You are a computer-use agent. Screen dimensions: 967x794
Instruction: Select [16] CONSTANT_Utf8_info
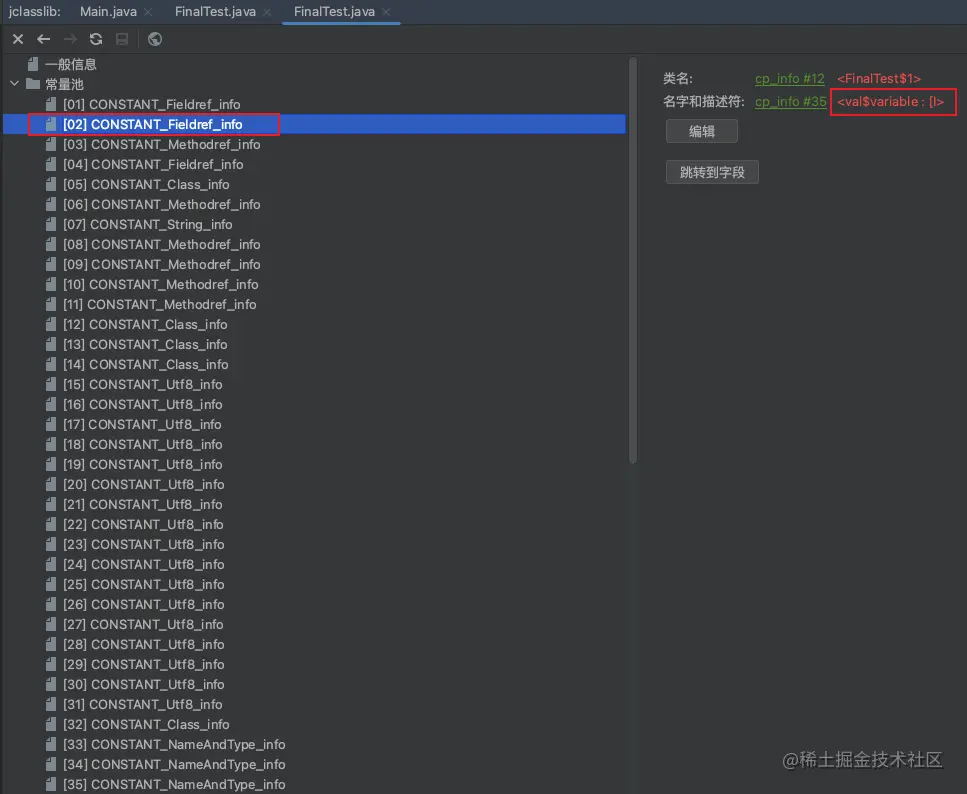(142, 404)
